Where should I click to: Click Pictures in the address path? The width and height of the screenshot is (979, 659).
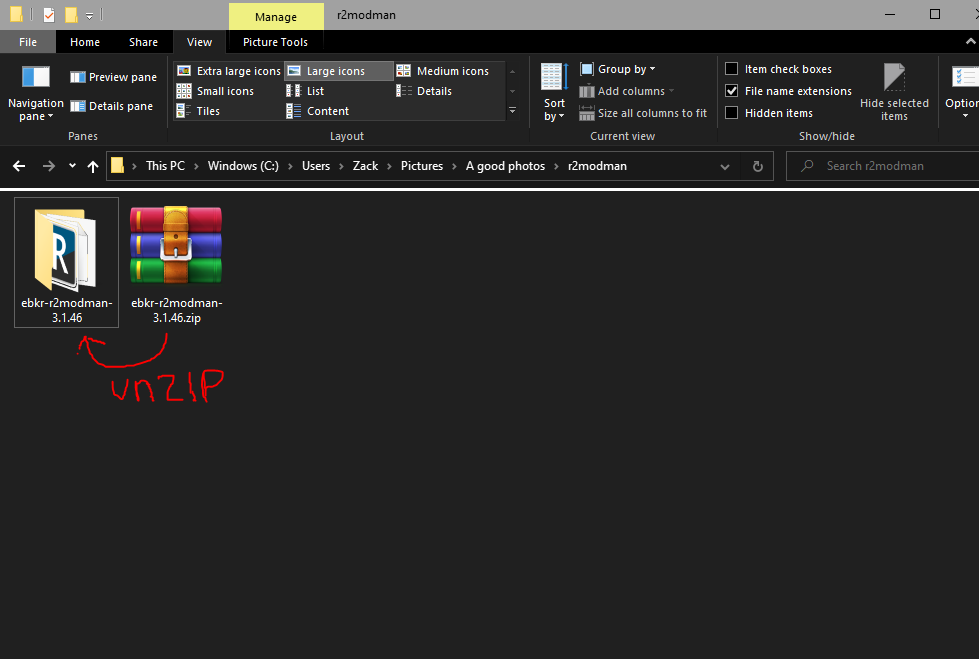click(422, 166)
